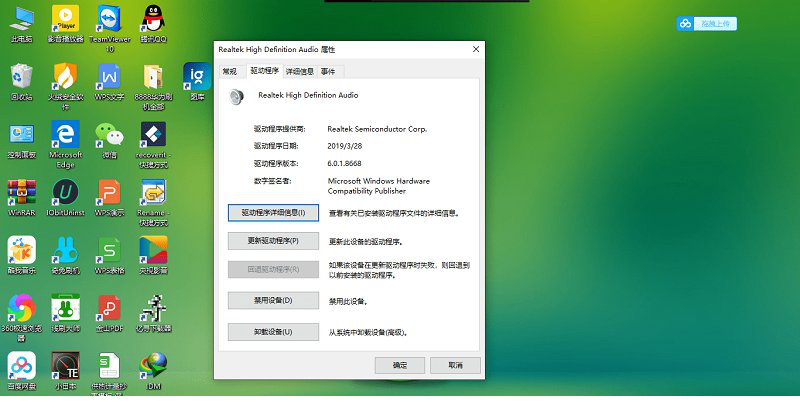Launch the recoverit shortcut
The image size is (800, 411).
[x=154, y=145]
